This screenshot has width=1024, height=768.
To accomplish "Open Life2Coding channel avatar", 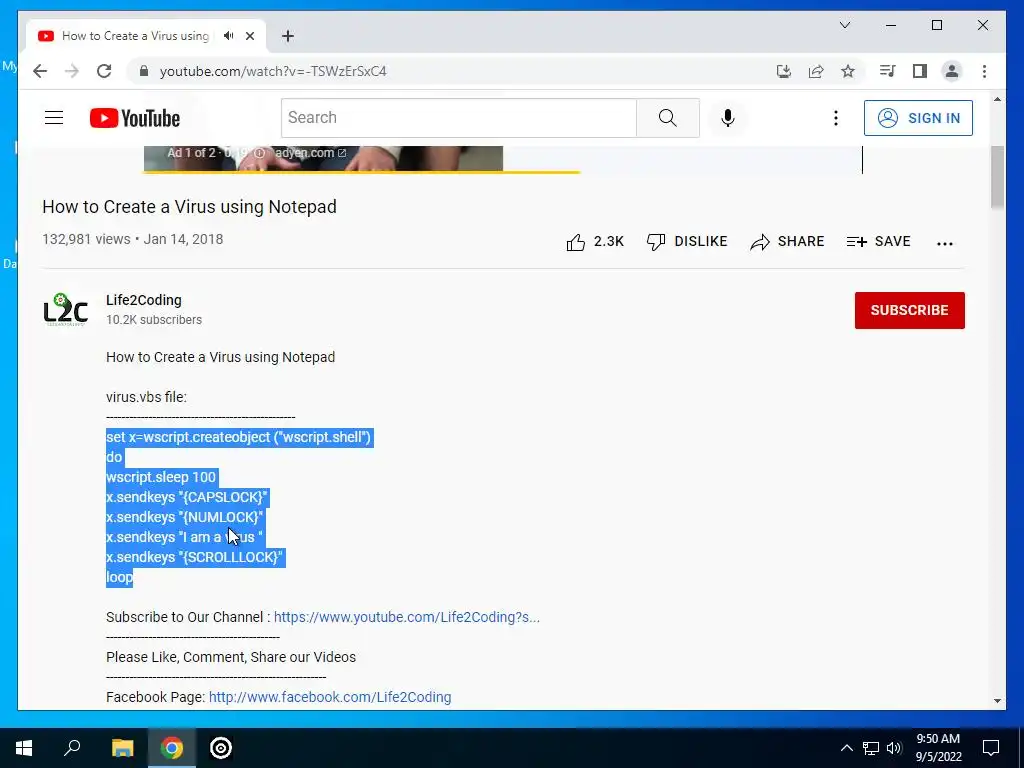I will click(x=65, y=310).
